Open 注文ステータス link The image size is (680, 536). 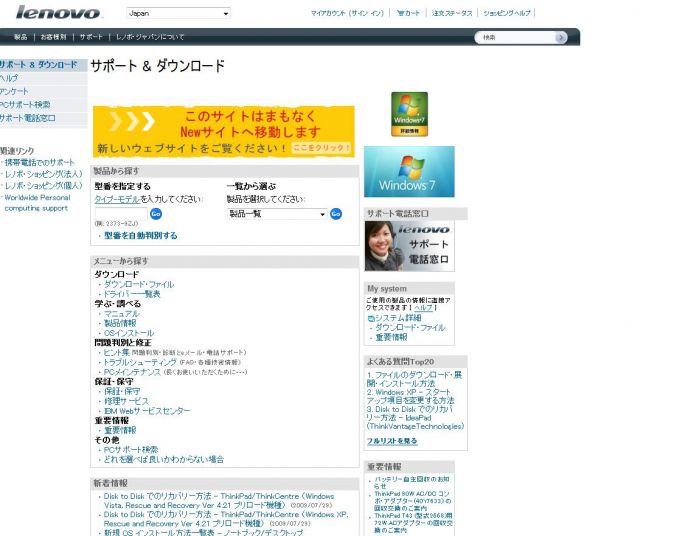(451, 13)
